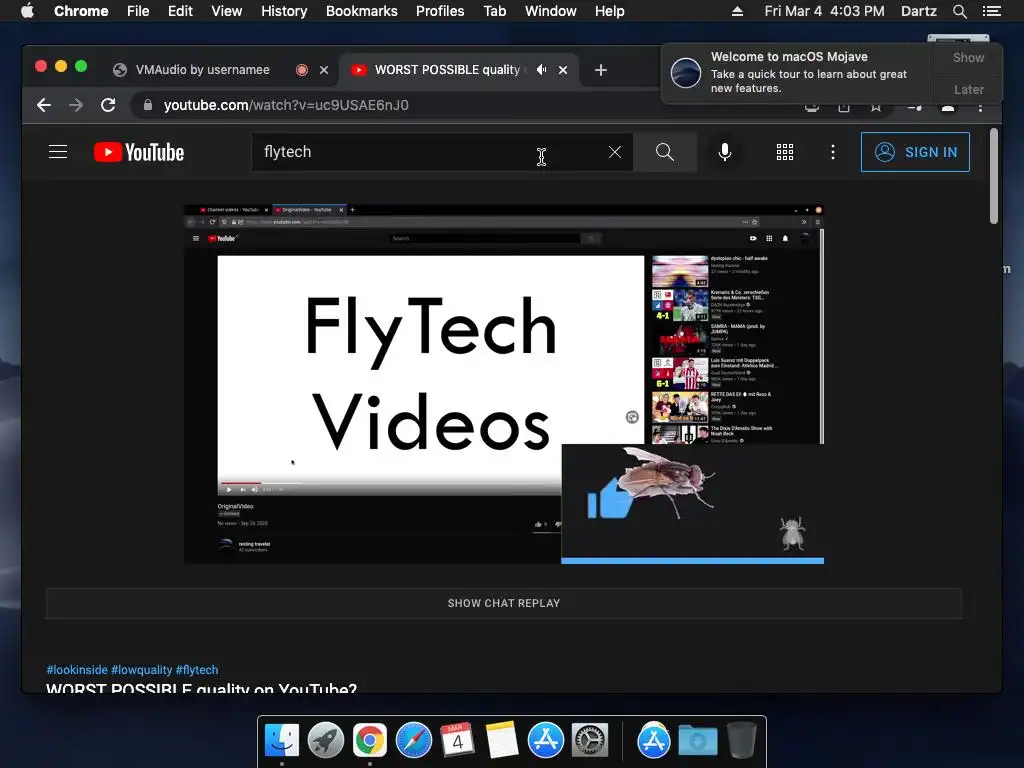Click SHOW CHAT REPLAY
Viewport: 1024px width, 768px height.
pyautogui.click(x=504, y=603)
